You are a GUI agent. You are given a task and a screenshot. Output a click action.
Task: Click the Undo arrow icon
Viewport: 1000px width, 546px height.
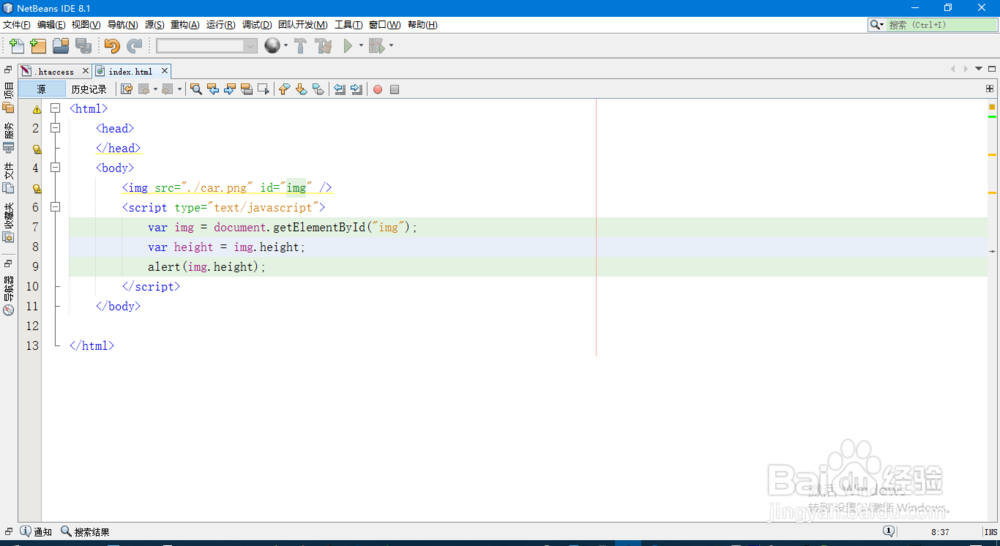point(112,46)
